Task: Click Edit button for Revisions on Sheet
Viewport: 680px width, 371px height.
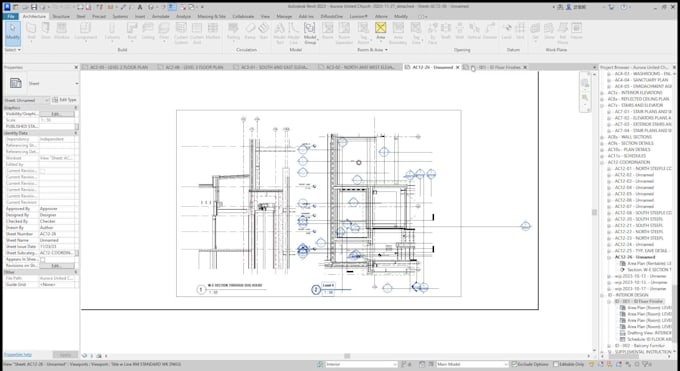Action: pyautogui.click(x=57, y=266)
